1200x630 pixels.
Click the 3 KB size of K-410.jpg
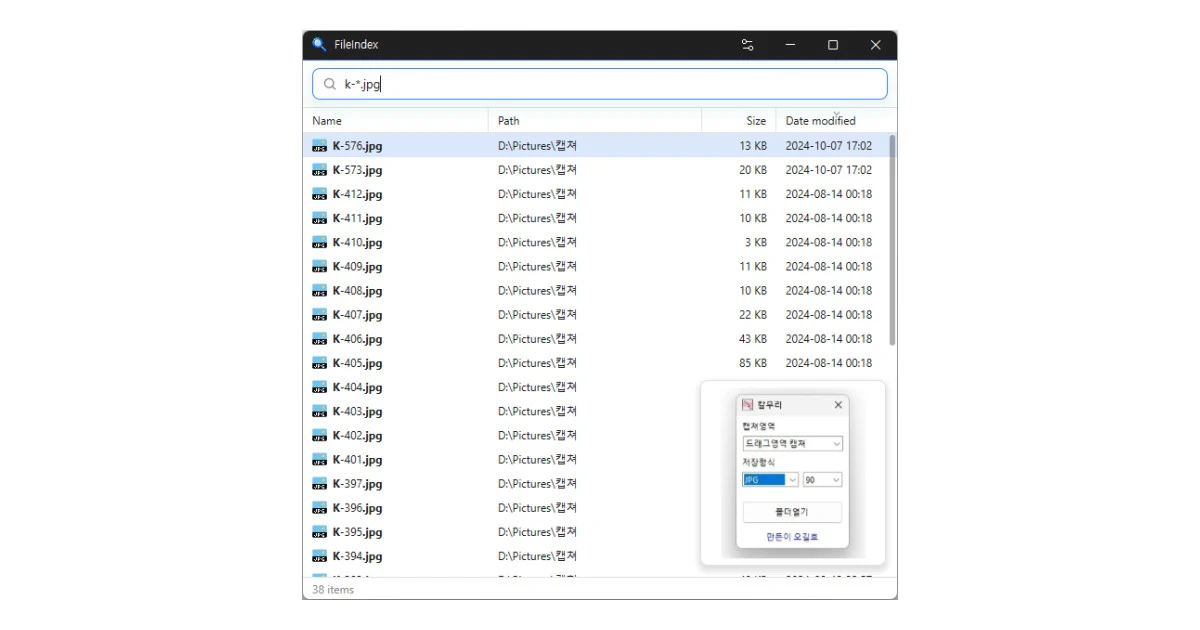click(x=757, y=242)
